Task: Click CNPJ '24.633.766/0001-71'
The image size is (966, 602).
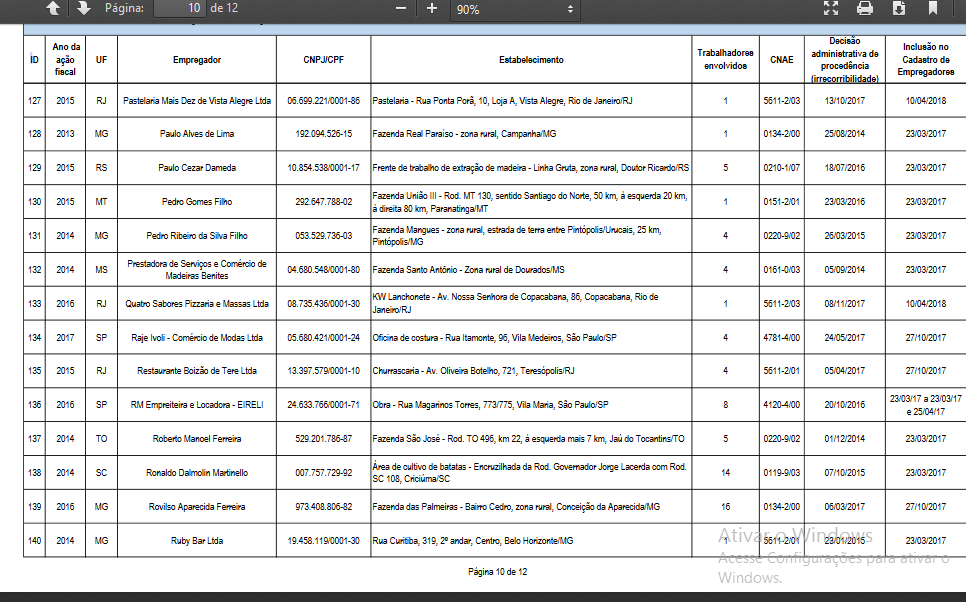Action: [x=323, y=405]
